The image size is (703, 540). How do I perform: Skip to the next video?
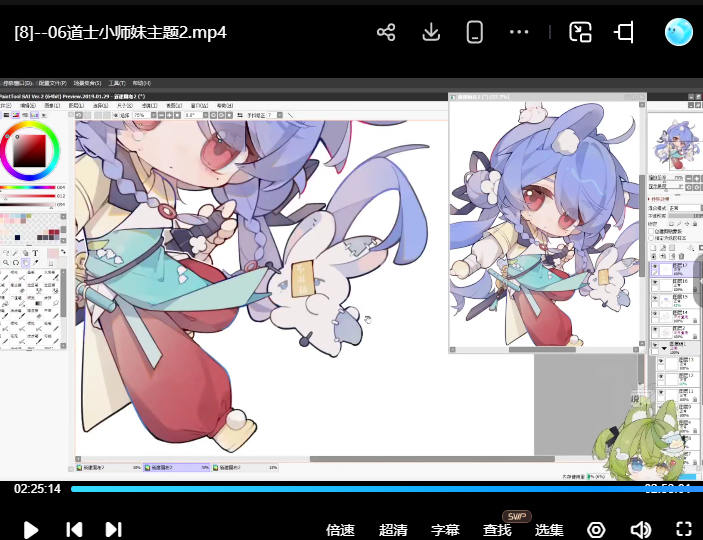coord(113,529)
